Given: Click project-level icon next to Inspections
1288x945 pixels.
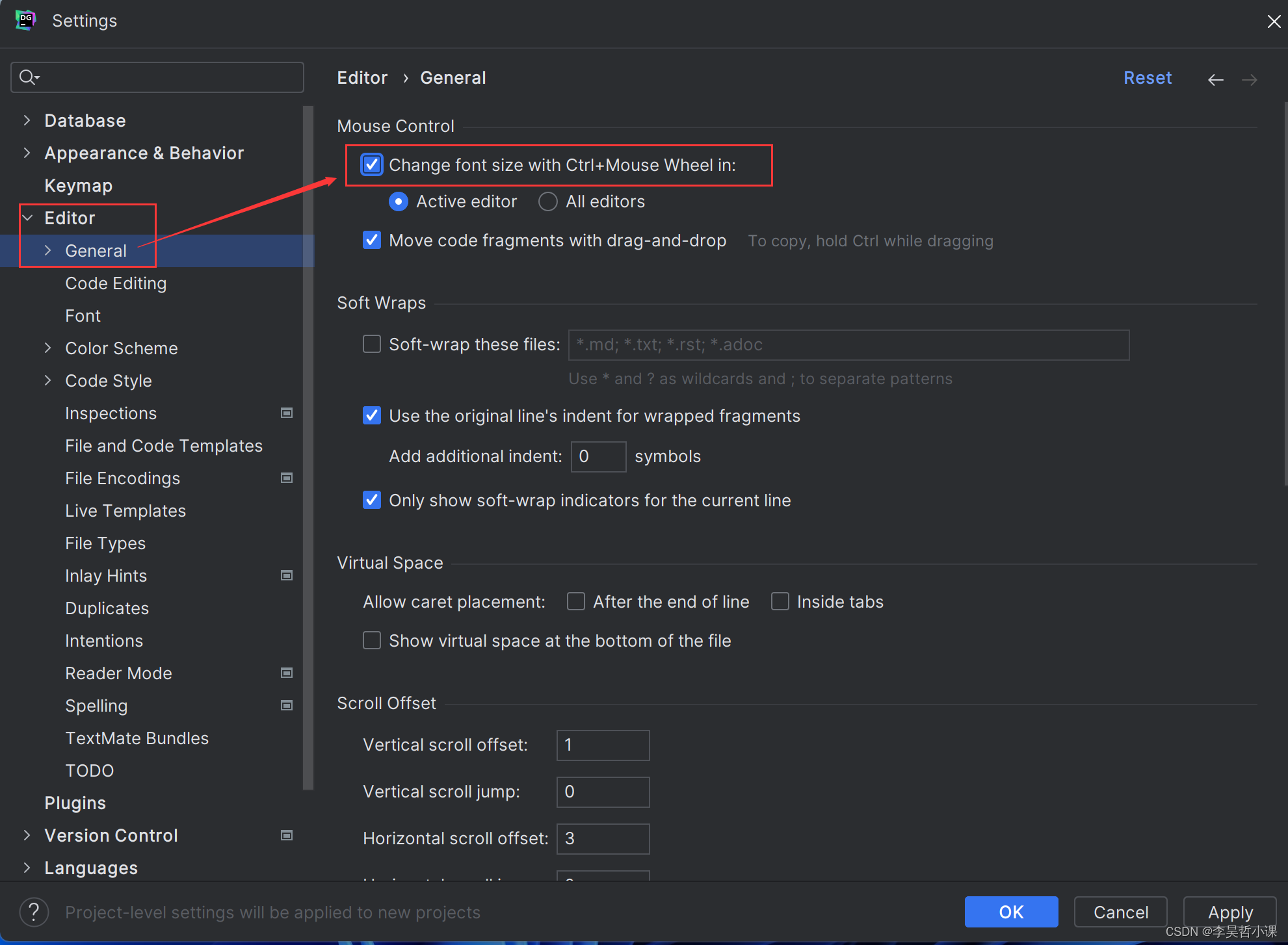Looking at the screenshot, I should click(x=286, y=413).
